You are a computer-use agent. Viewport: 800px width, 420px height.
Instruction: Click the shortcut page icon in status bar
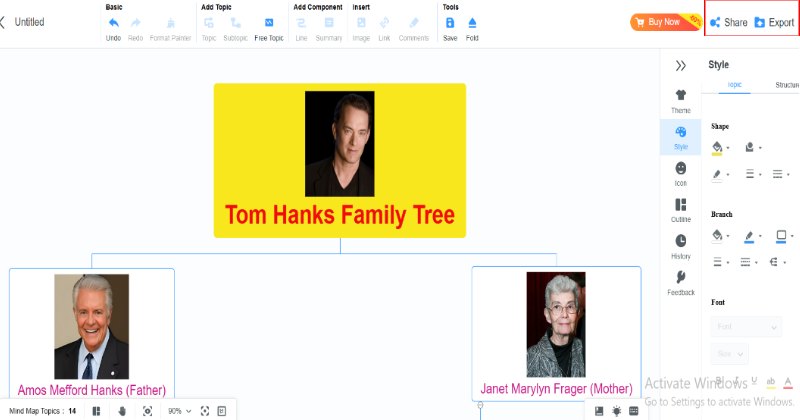point(221,411)
